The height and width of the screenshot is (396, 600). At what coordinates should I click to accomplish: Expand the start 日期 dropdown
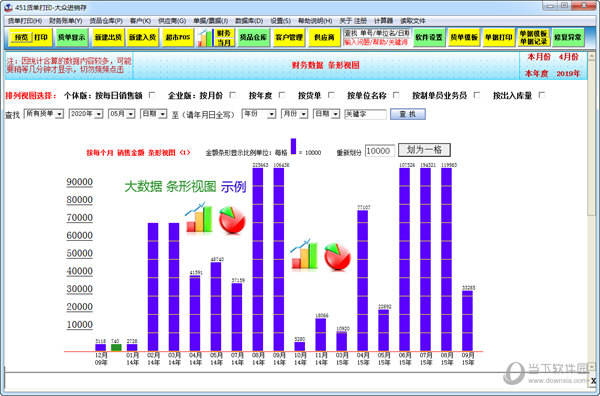(x=153, y=114)
